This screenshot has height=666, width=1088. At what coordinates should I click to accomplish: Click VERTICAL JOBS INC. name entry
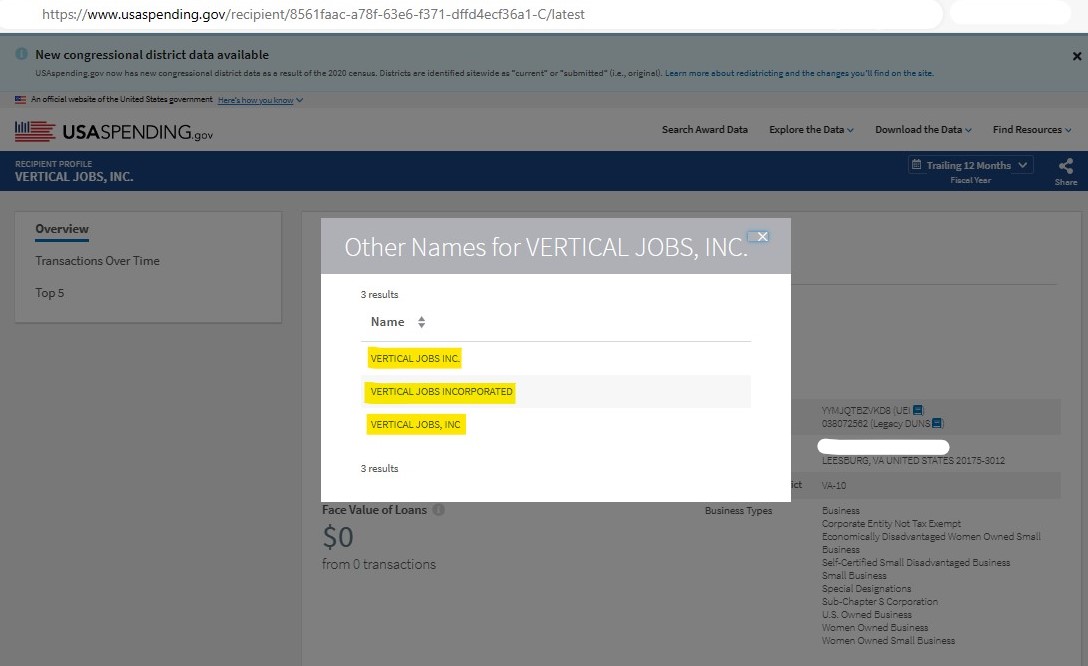pyautogui.click(x=415, y=359)
